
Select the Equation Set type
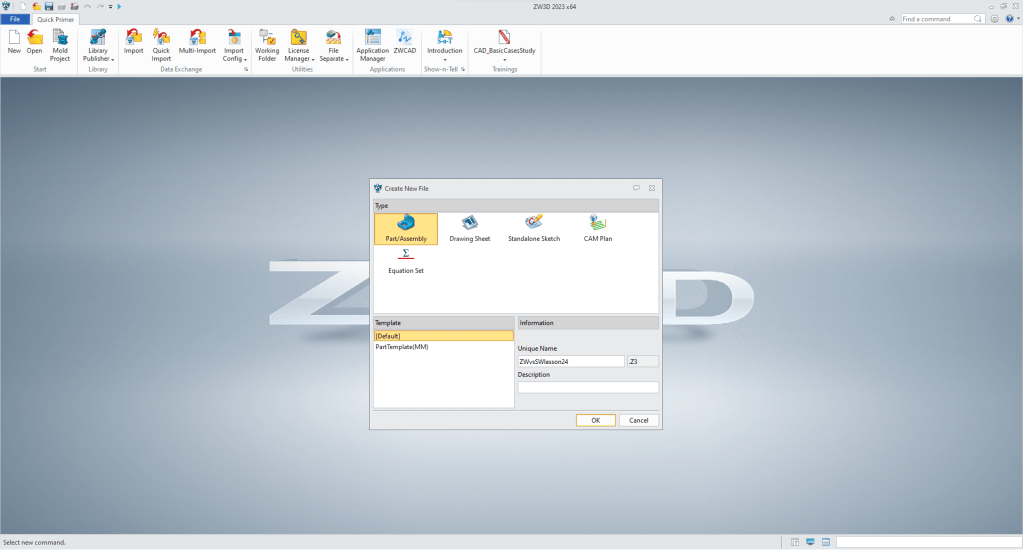(x=405, y=260)
